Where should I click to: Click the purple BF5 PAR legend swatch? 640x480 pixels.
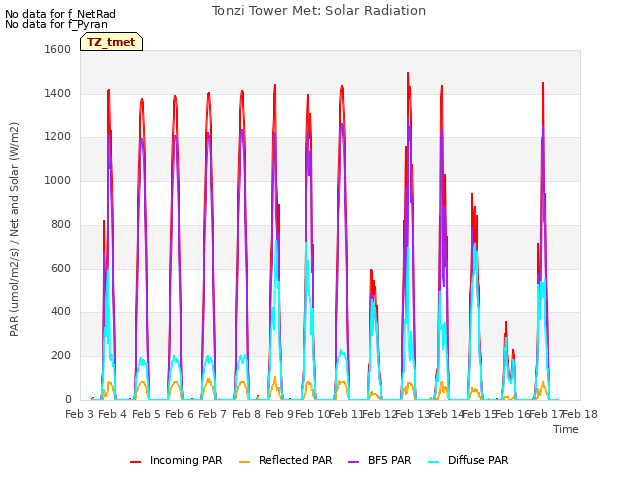tap(353, 462)
